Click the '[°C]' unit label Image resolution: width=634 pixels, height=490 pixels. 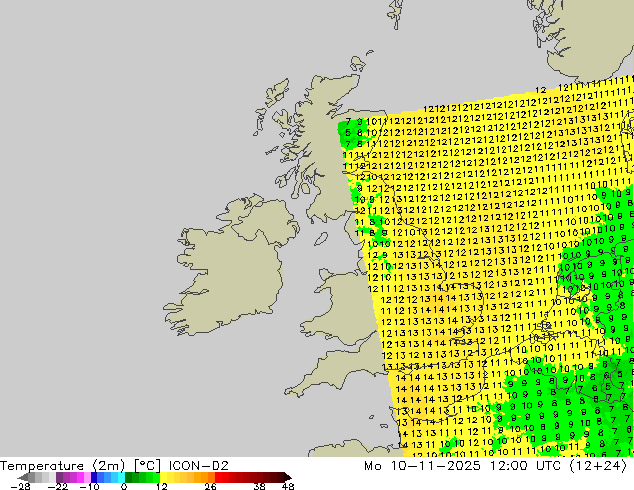[147, 466]
